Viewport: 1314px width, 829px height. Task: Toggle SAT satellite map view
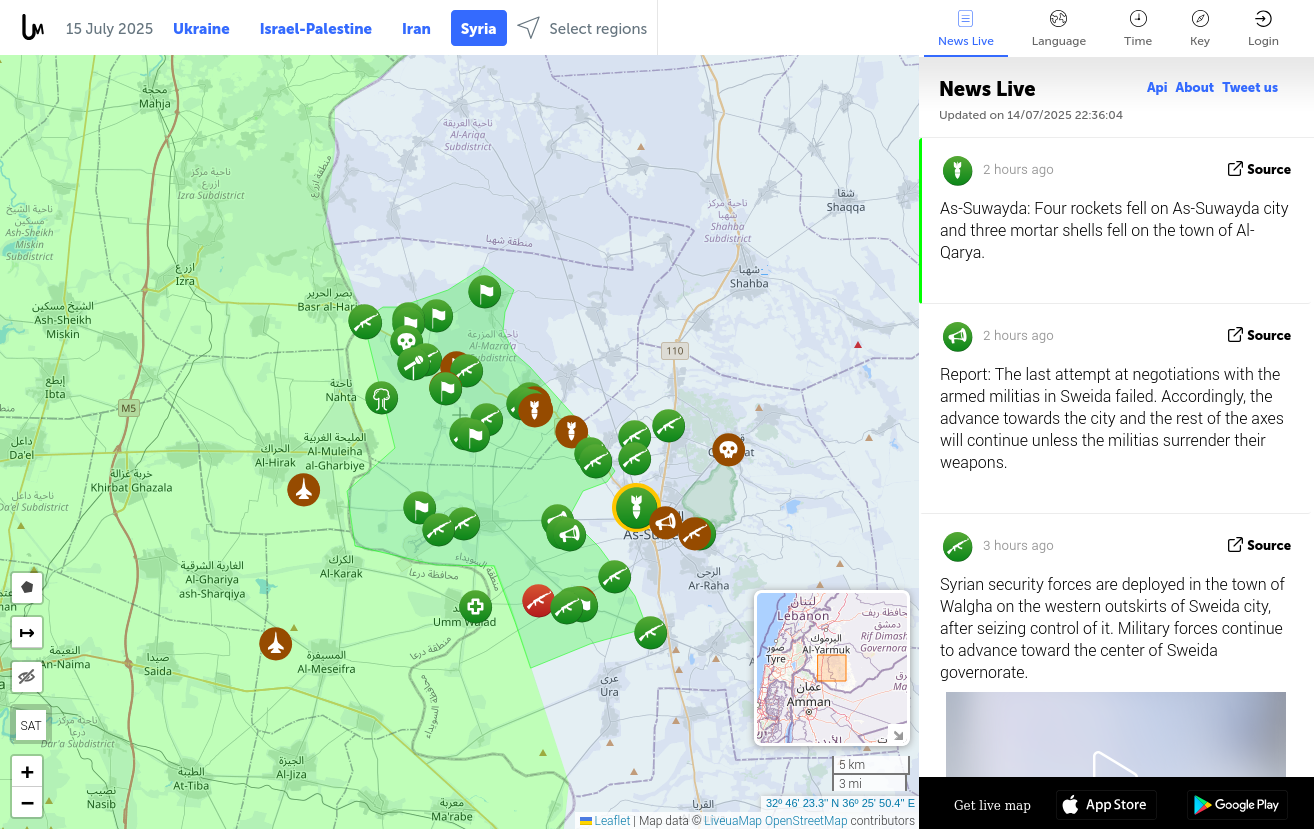pyautogui.click(x=31, y=725)
